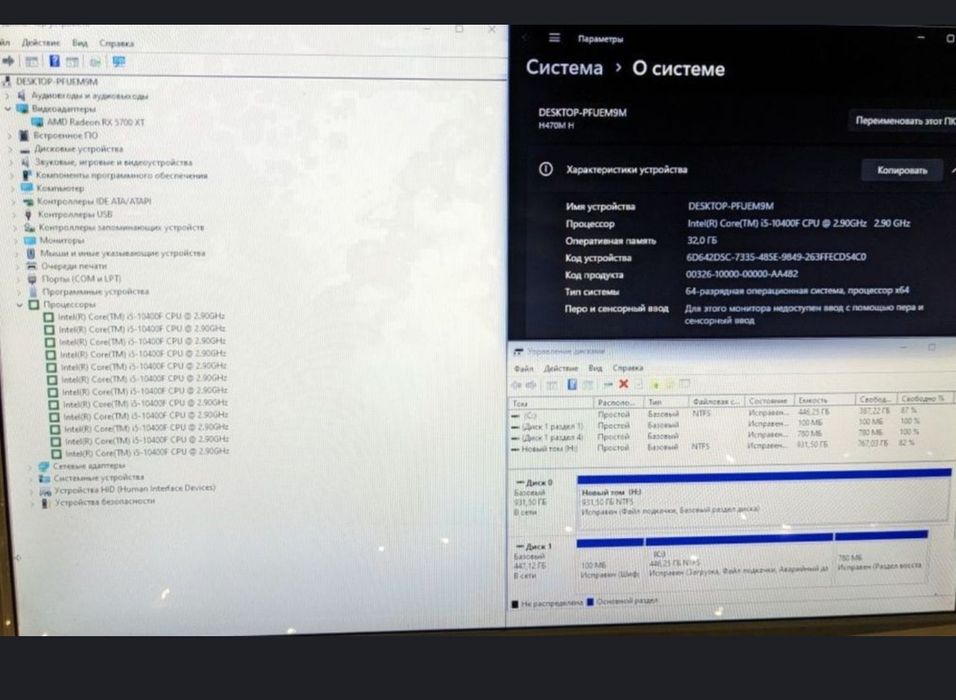Click the Устройства HID icon
The height and width of the screenshot is (700, 956).
click(45, 491)
